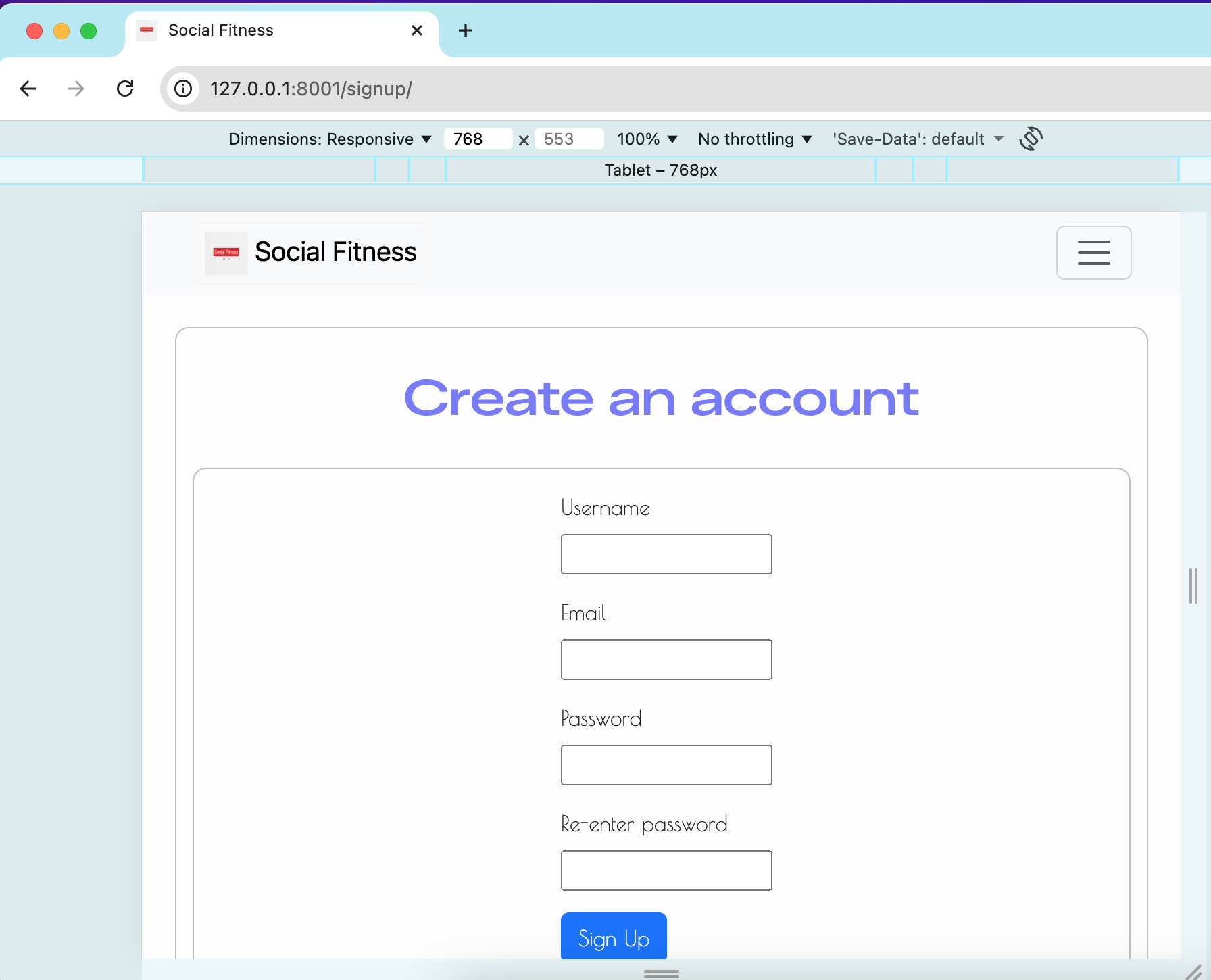The height and width of the screenshot is (980, 1211).
Task: Click the viewport width 768 value box
Action: pyautogui.click(x=478, y=139)
